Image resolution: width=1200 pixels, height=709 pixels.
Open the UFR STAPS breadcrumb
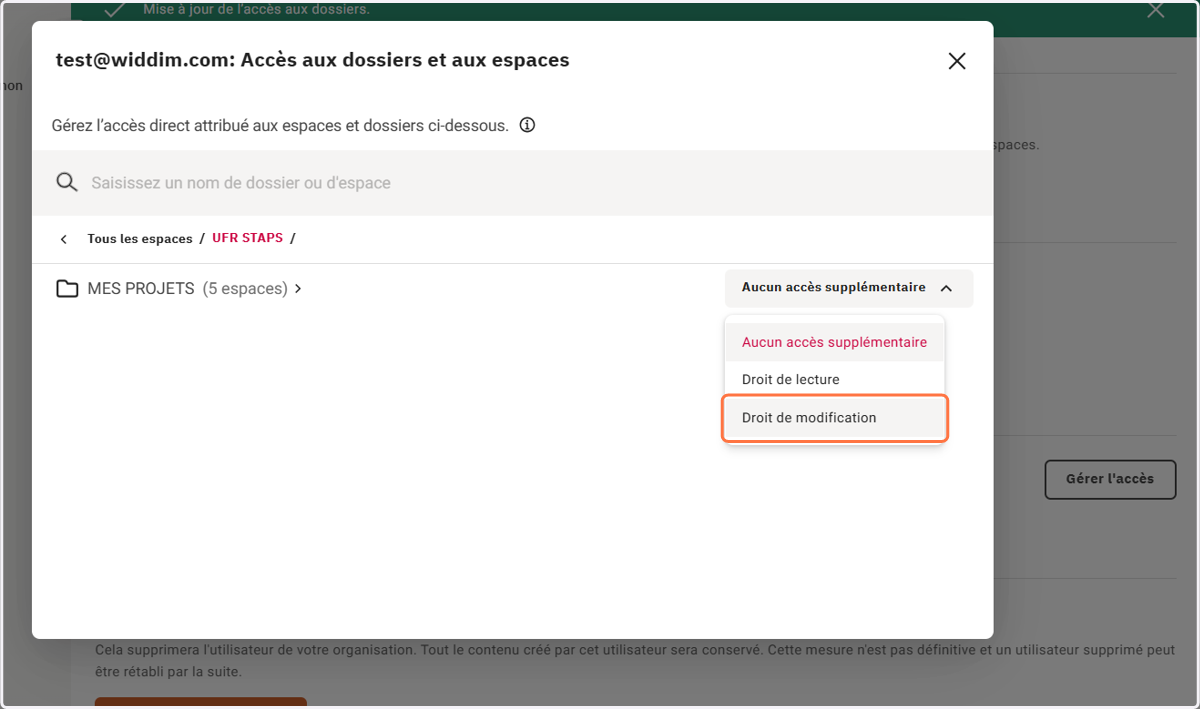[247, 238]
